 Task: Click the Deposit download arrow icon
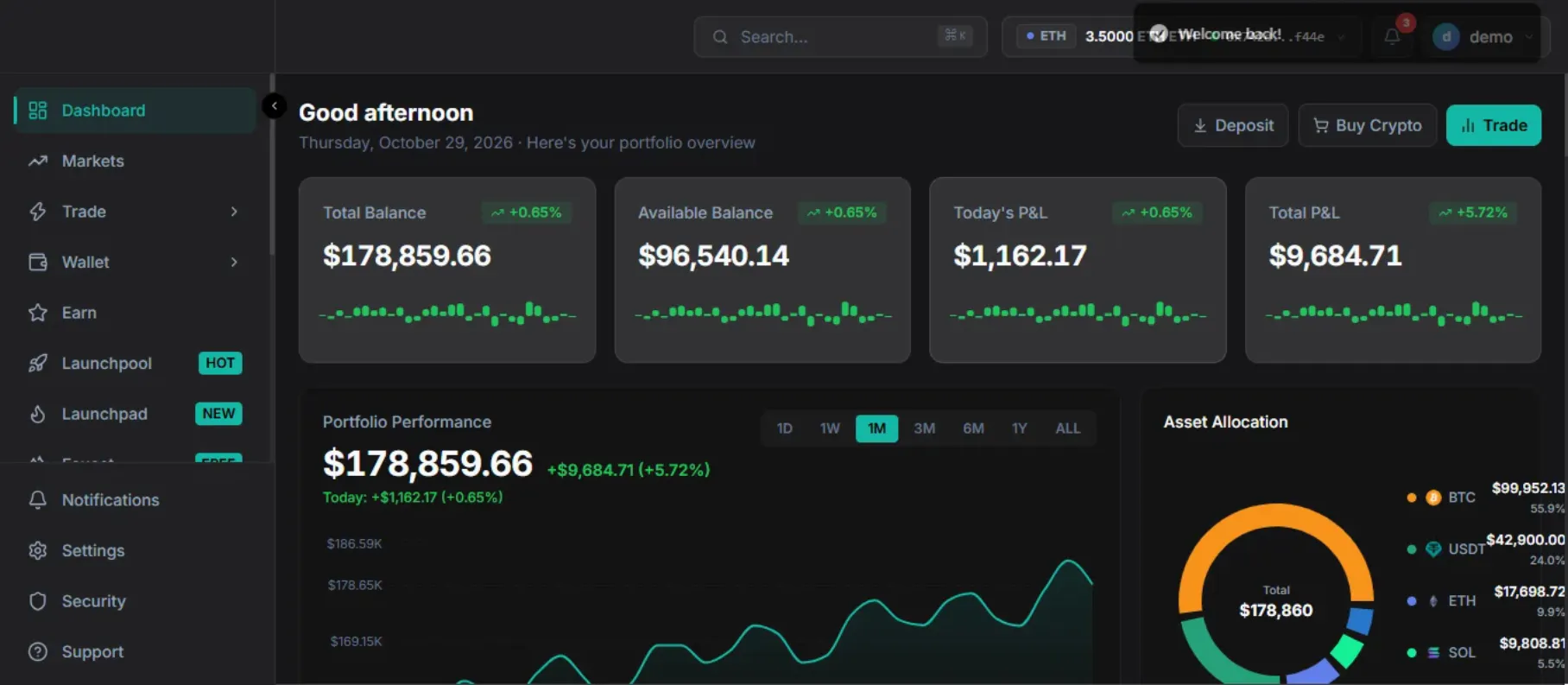[1200, 126]
